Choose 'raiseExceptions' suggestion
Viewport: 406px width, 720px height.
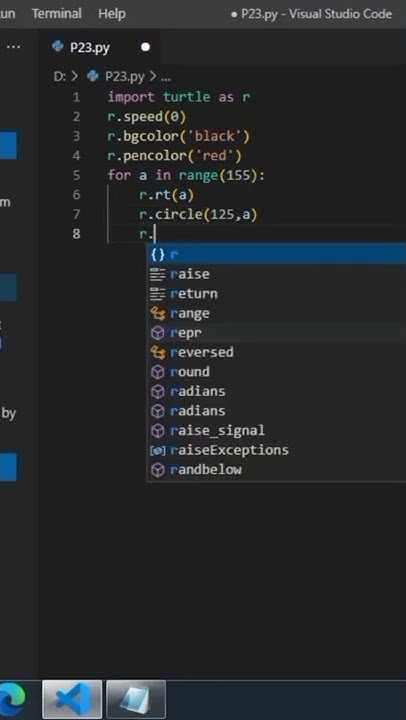coord(276,450)
